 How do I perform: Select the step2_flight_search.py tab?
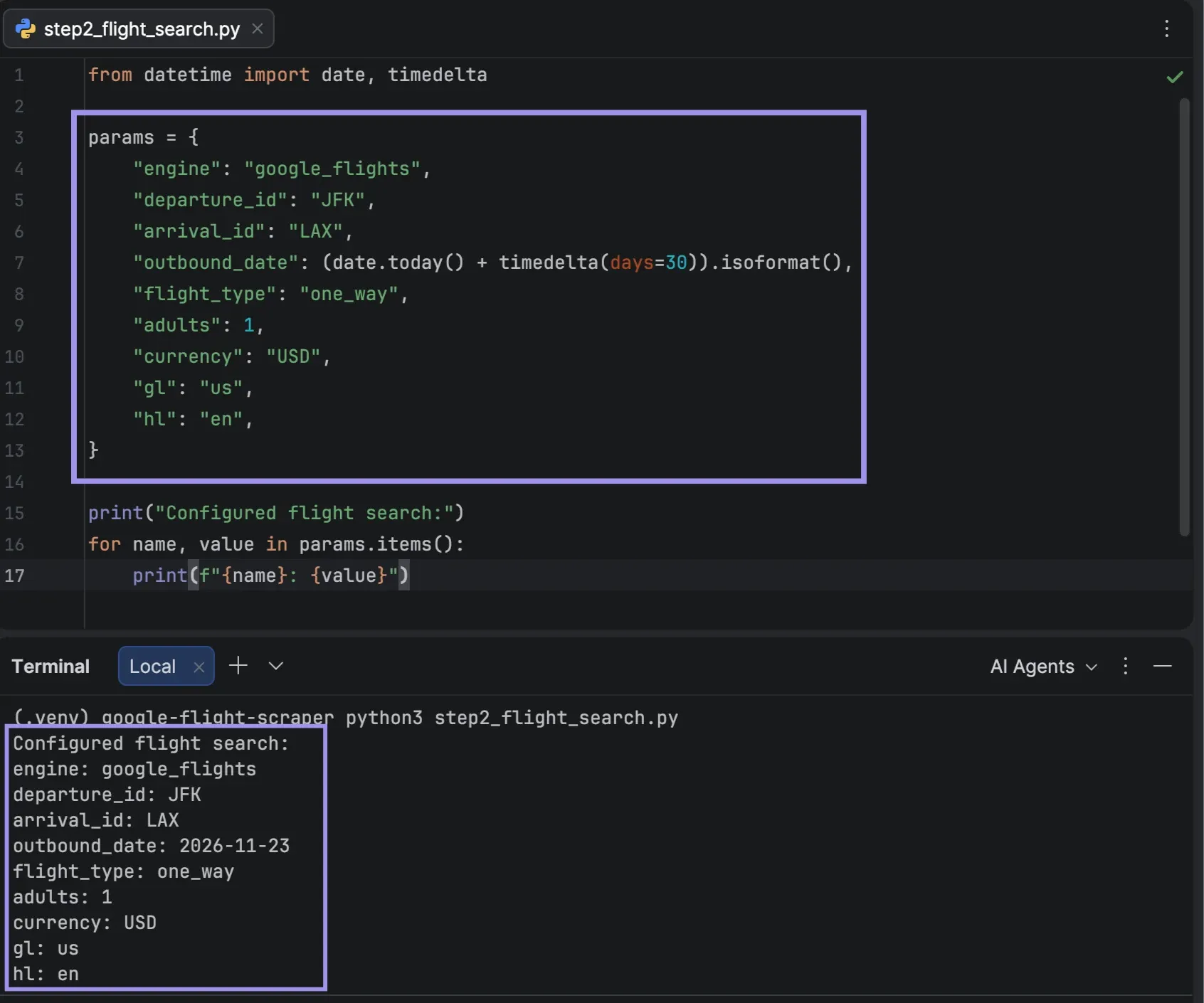pyautogui.click(x=139, y=28)
